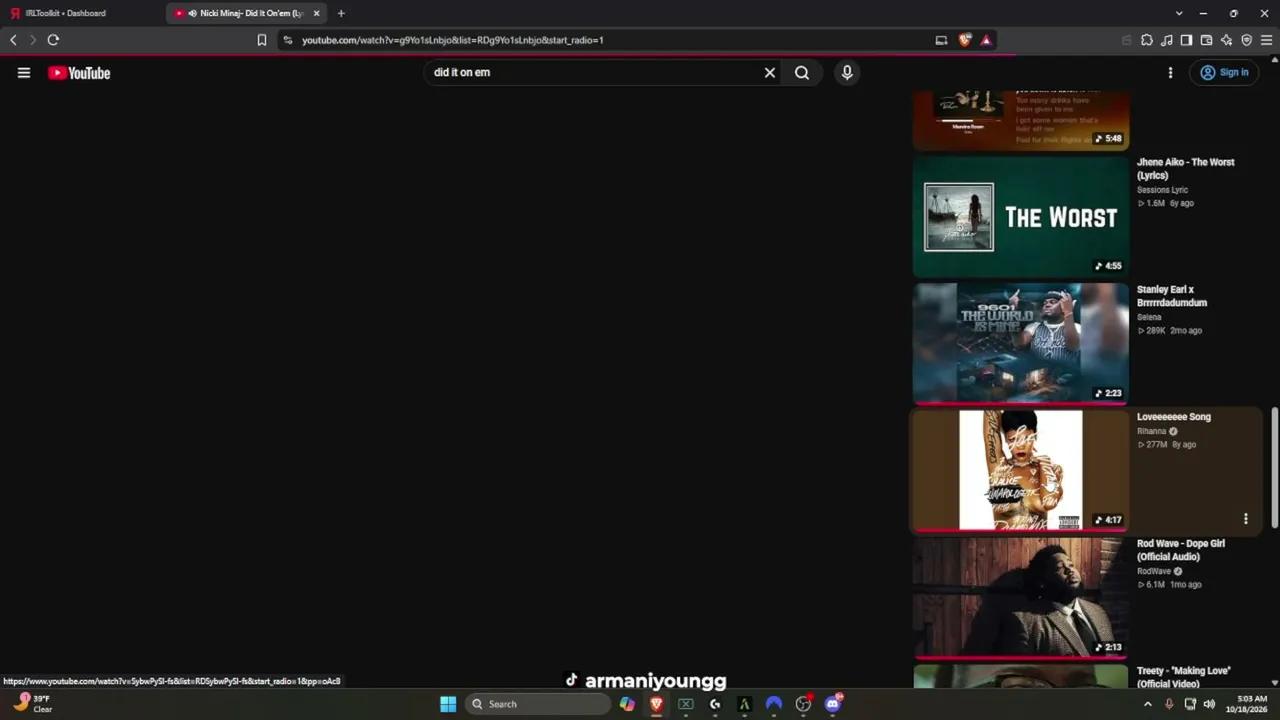The width and height of the screenshot is (1280, 720).
Task: Bookmark this page
Action: (262, 40)
